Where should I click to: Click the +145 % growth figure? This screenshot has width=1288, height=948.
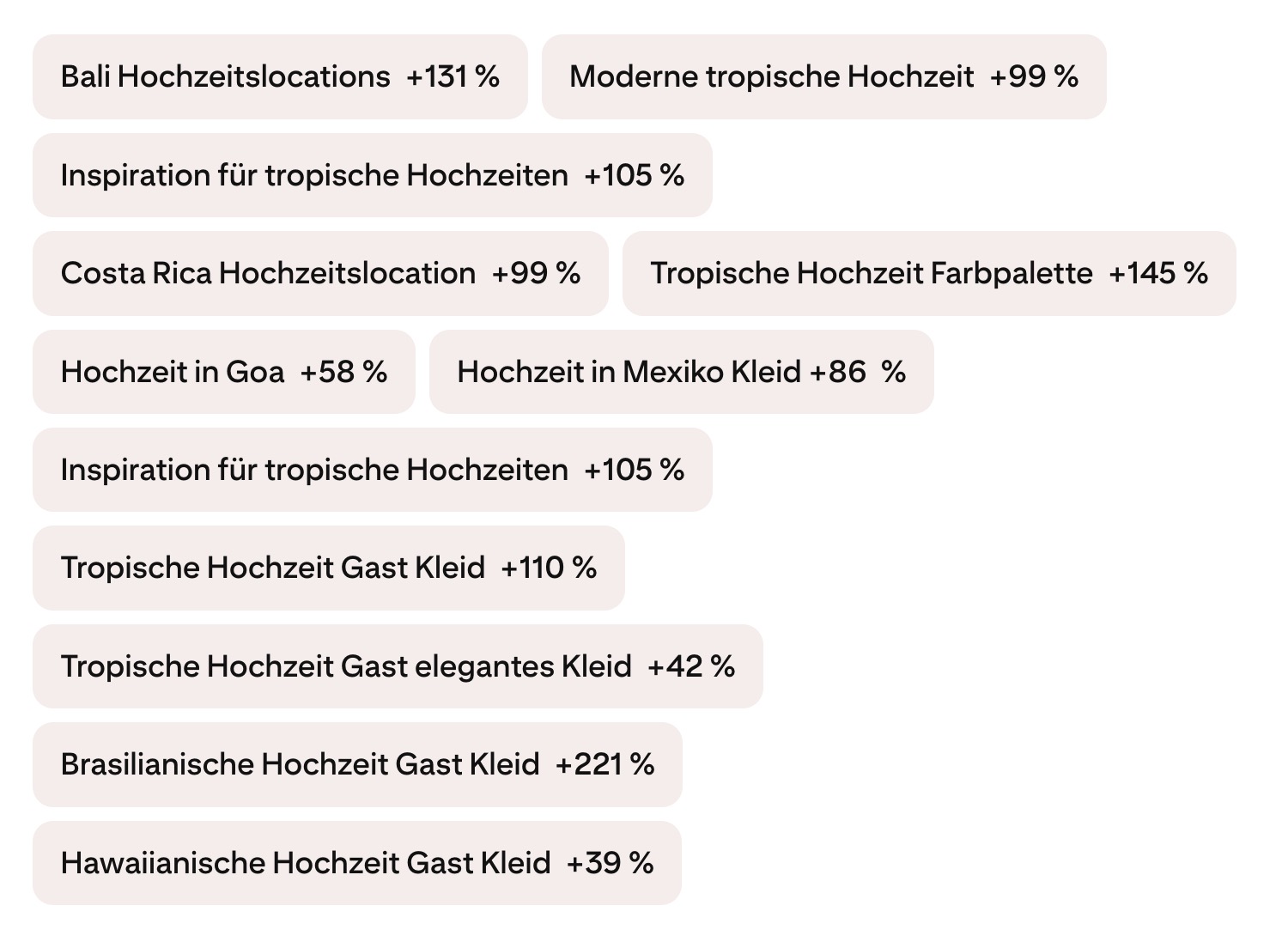point(1158,274)
